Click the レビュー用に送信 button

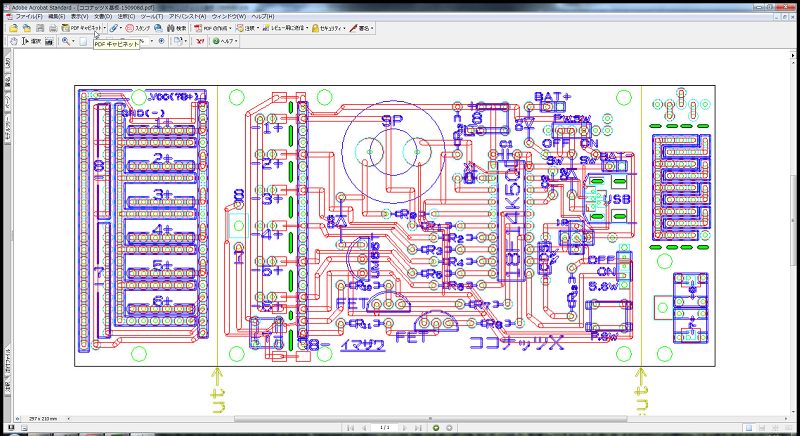coord(284,28)
